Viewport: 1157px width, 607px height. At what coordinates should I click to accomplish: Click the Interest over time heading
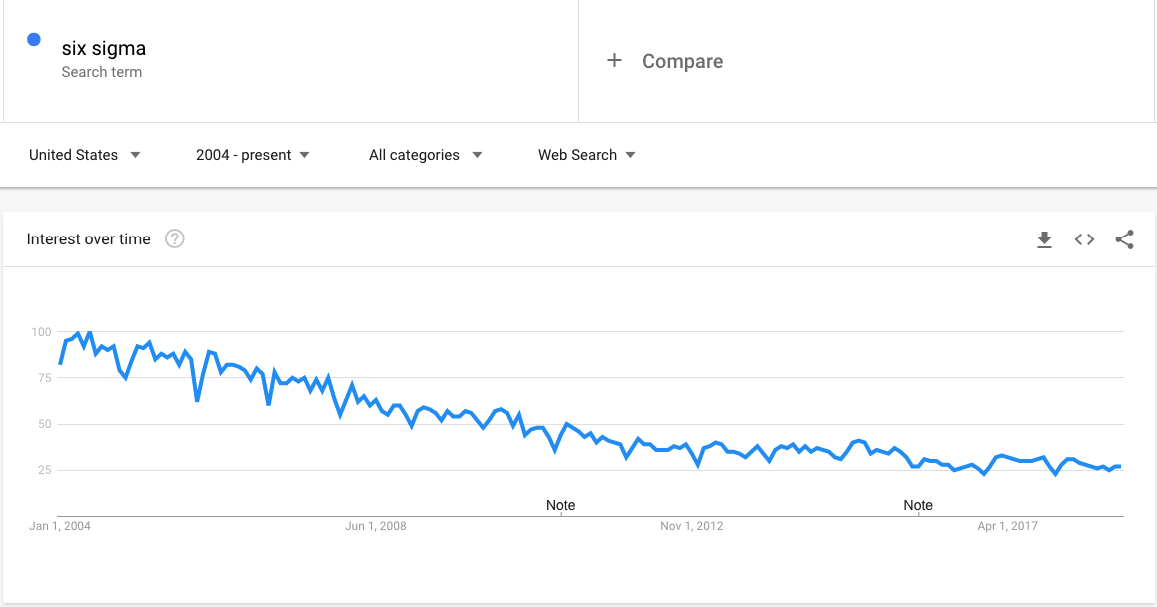click(89, 239)
